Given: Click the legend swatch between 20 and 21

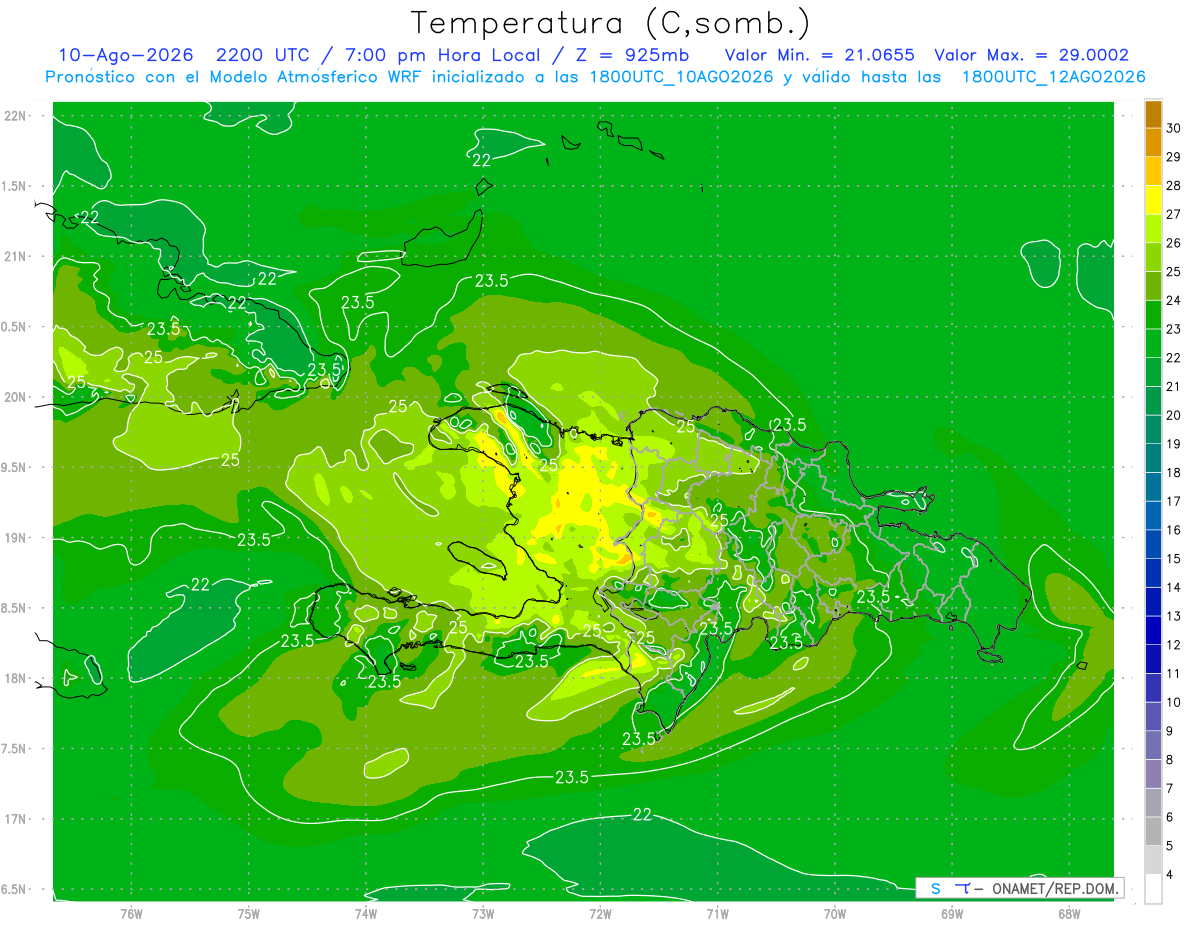Looking at the screenshot, I should (1153, 401).
